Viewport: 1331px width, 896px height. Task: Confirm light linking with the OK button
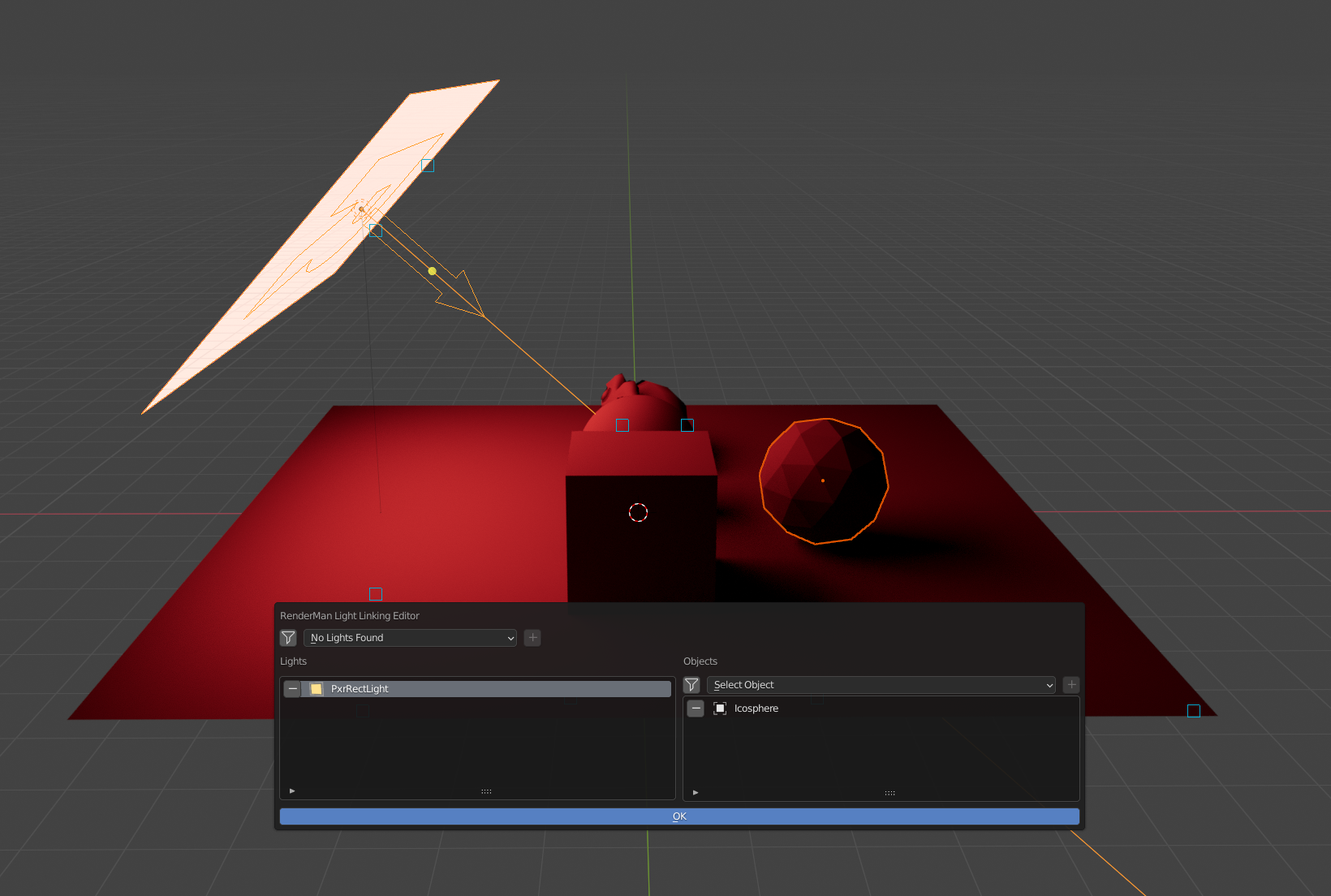678,816
